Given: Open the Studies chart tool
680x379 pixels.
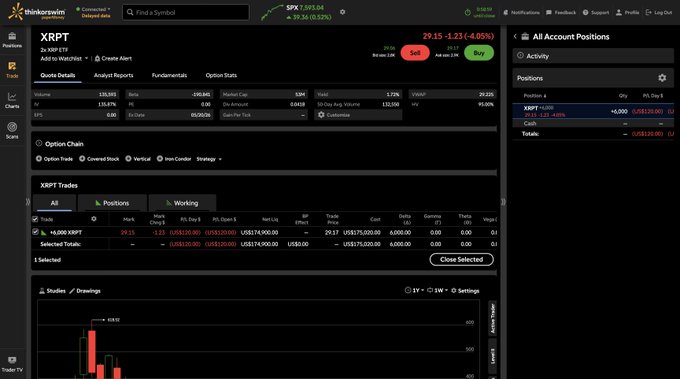Looking at the screenshot, I should click(x=52, y=291).
